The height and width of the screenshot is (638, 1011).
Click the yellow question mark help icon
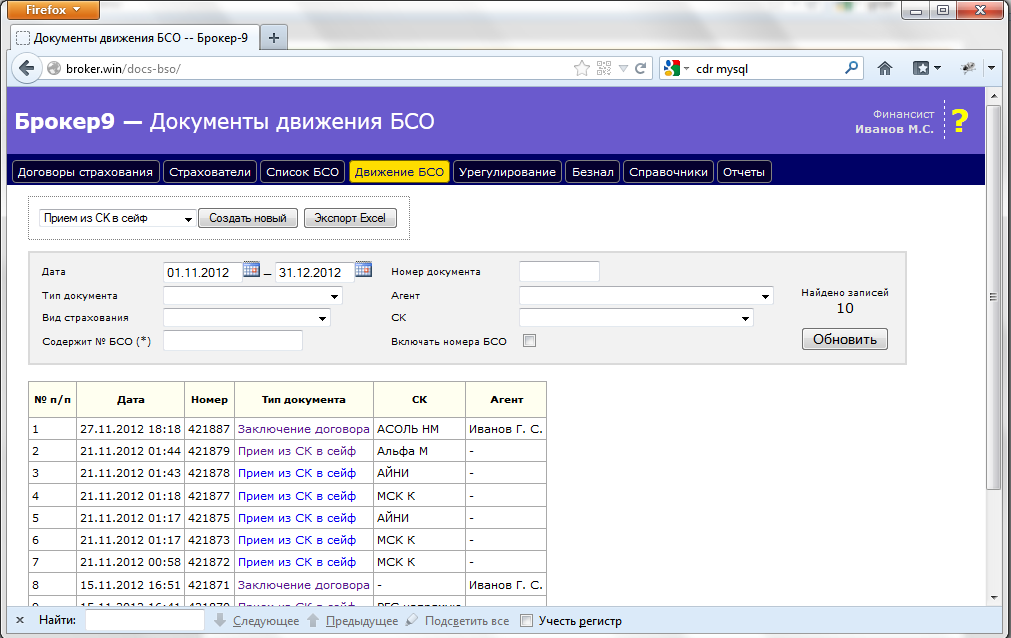click(x=960, y=121)
